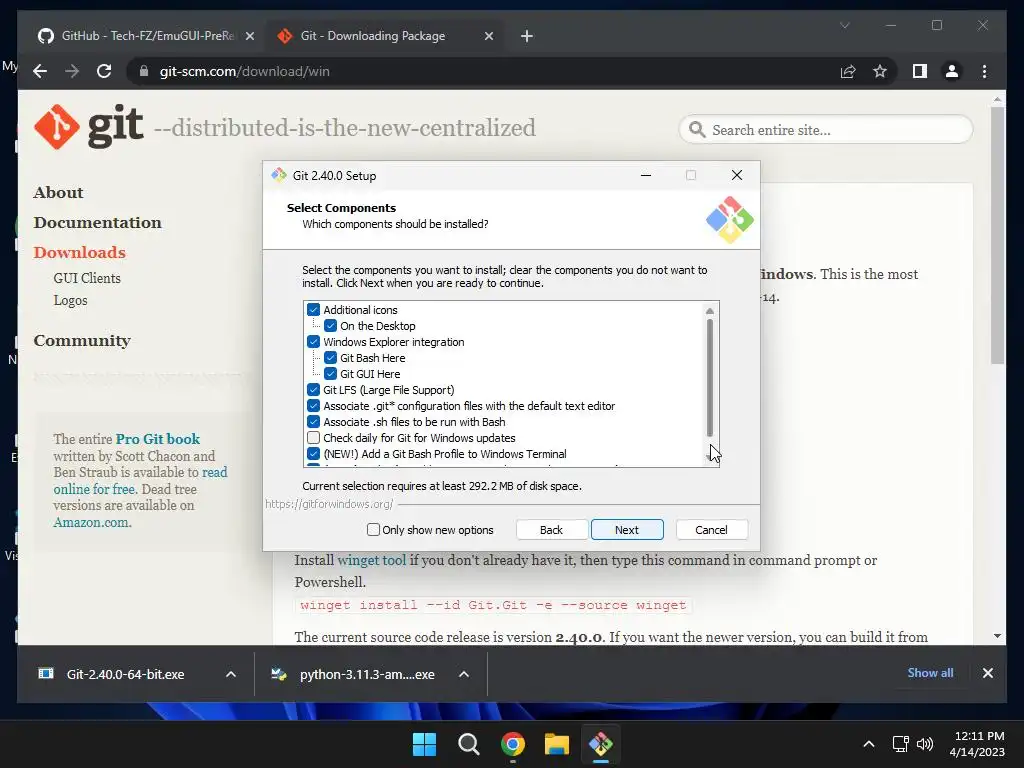Click the page scrollbar down arrow
The height and width of the screenshot is (768, 1024).
(997, 636)
